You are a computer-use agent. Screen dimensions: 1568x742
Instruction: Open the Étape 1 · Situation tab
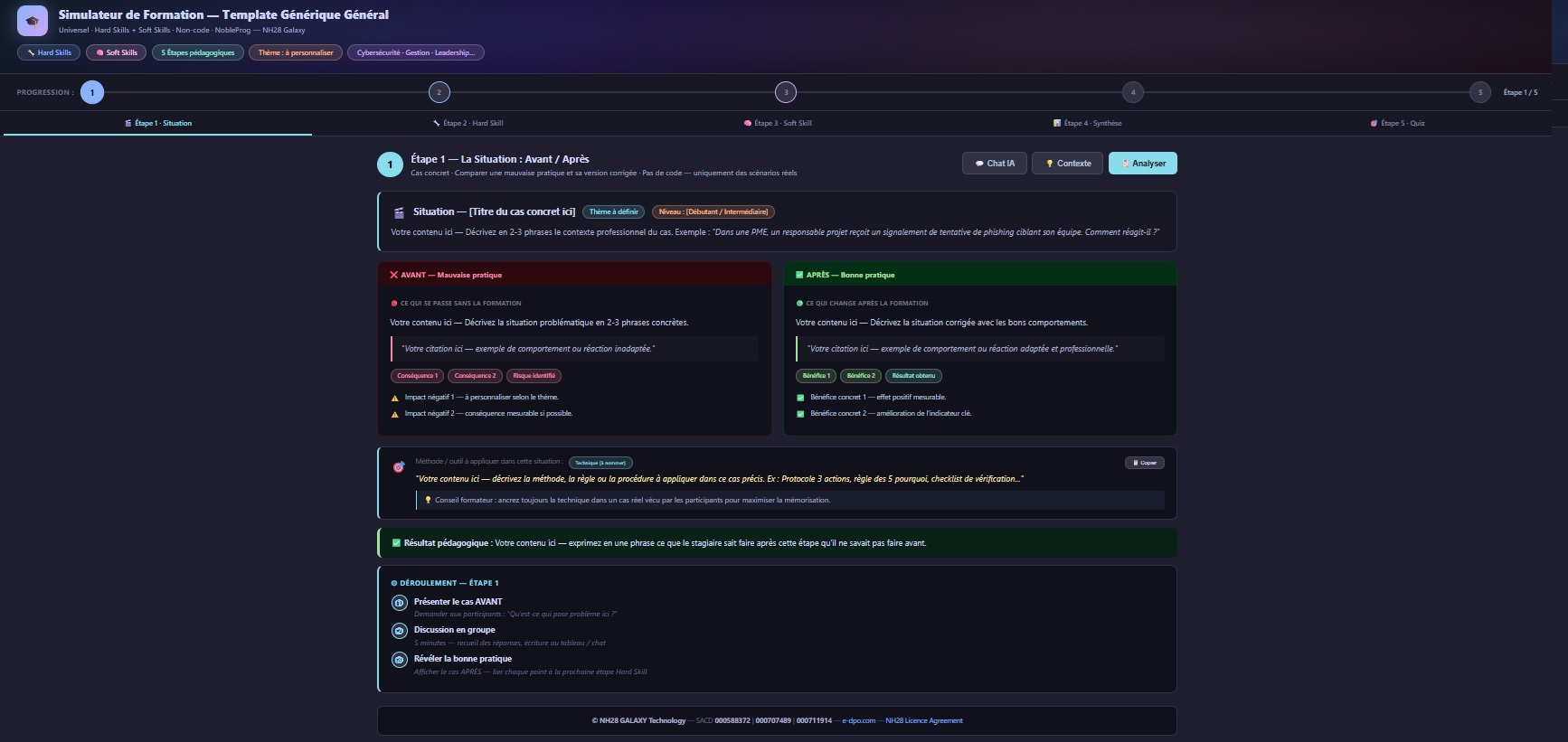pyautogui.click(x=158, y=123)
